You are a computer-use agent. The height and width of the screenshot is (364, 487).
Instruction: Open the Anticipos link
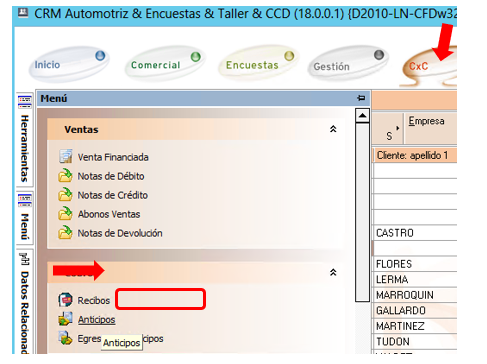tap(96, 320)
